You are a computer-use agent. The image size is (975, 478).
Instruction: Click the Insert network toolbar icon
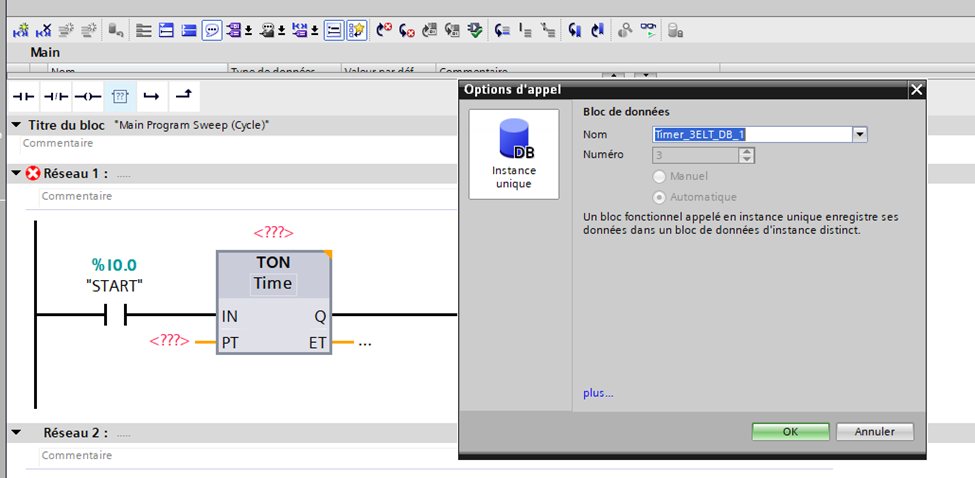(x=22, y=30)
